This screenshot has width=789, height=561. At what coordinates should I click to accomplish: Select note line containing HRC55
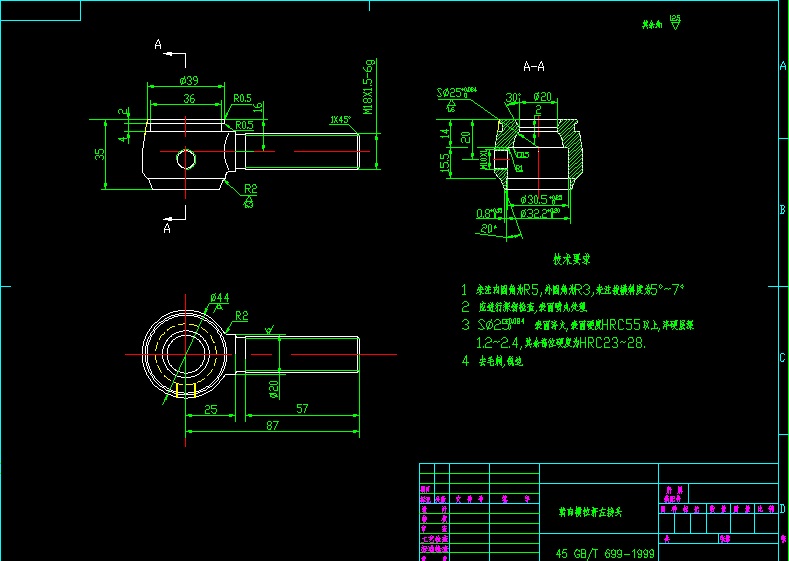578,325
